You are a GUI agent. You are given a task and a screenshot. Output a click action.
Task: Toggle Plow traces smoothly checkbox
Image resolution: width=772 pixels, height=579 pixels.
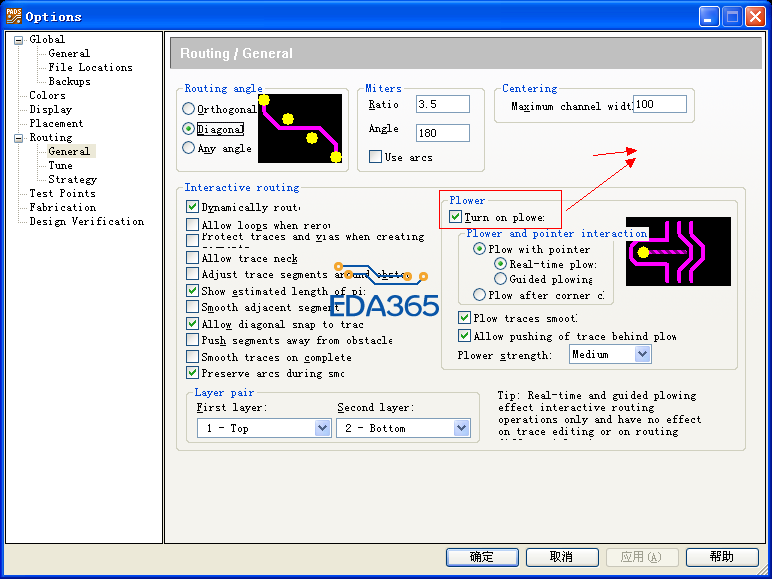(x=464, y=318)
